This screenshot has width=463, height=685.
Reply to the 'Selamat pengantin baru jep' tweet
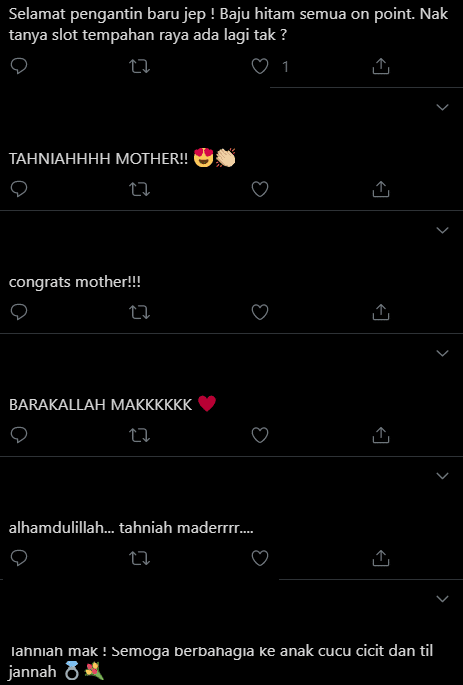point(19,66)
